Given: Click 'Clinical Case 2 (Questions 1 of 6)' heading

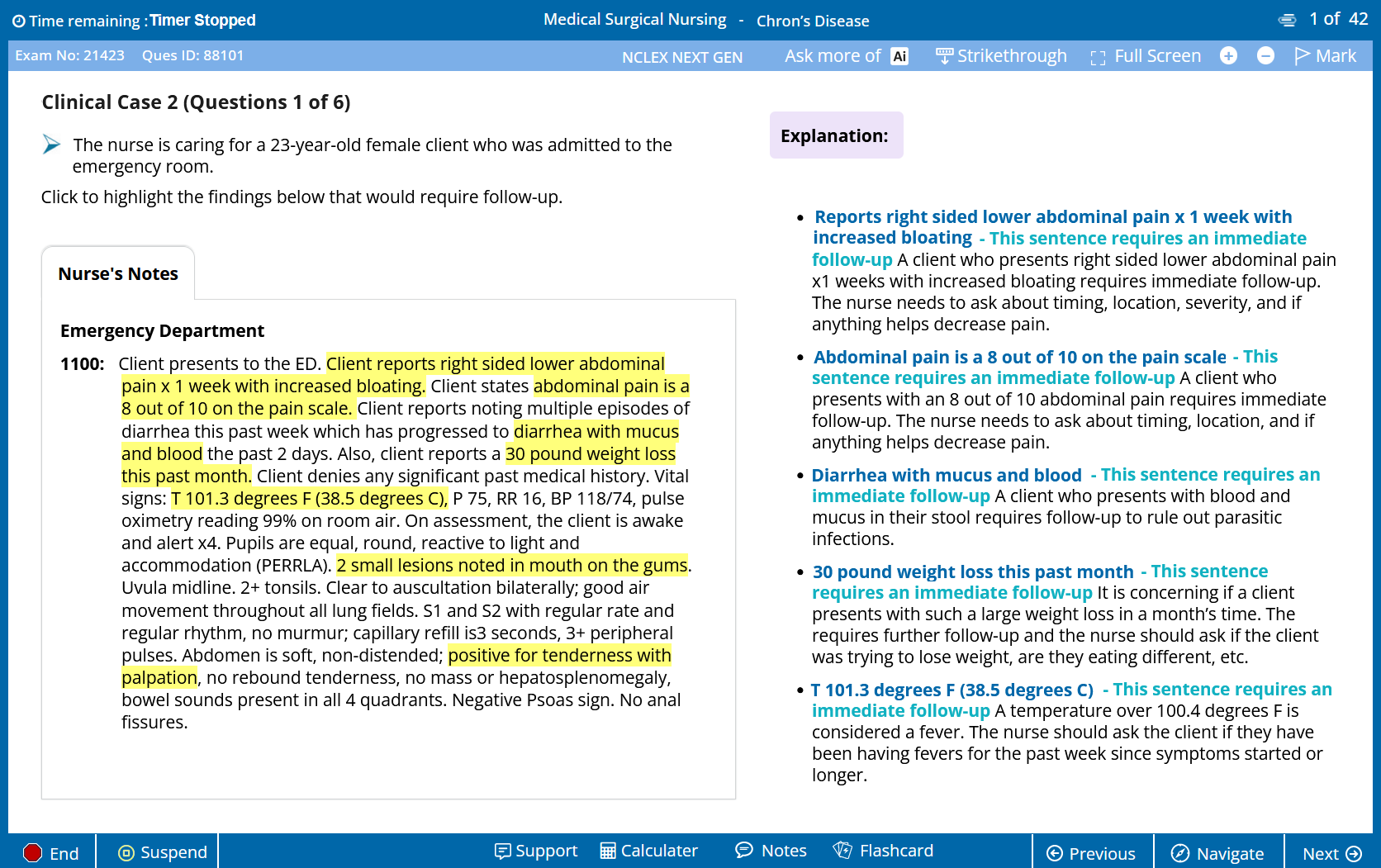Looking at the screenshot, I should pyautogui.click(x=196, y=102).
